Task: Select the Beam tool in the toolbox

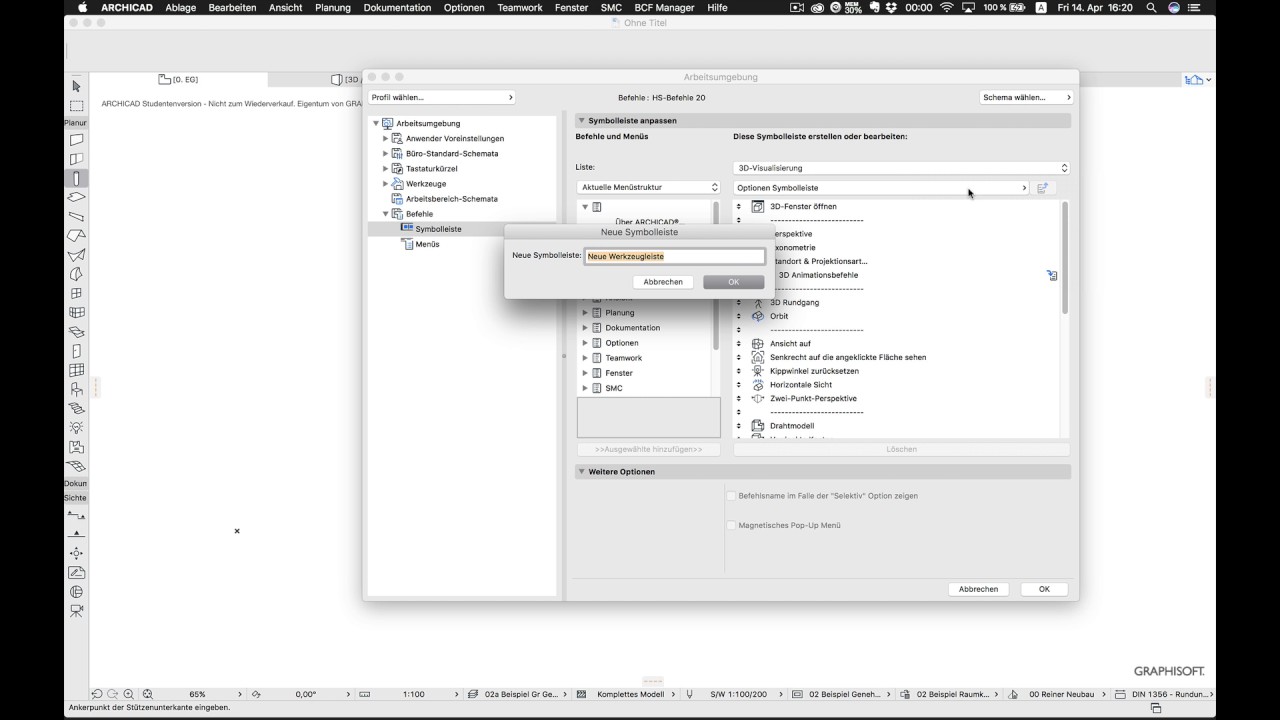Action: (77, 216)
